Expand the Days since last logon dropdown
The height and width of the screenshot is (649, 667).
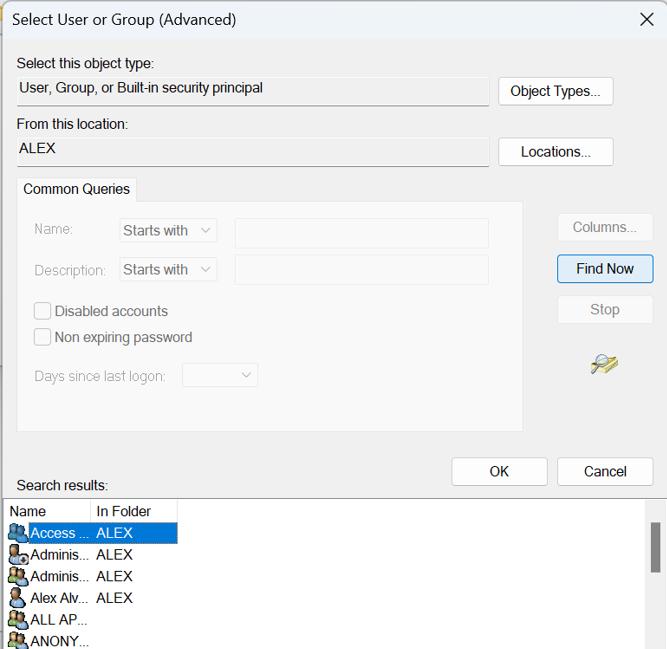point(220,376)
